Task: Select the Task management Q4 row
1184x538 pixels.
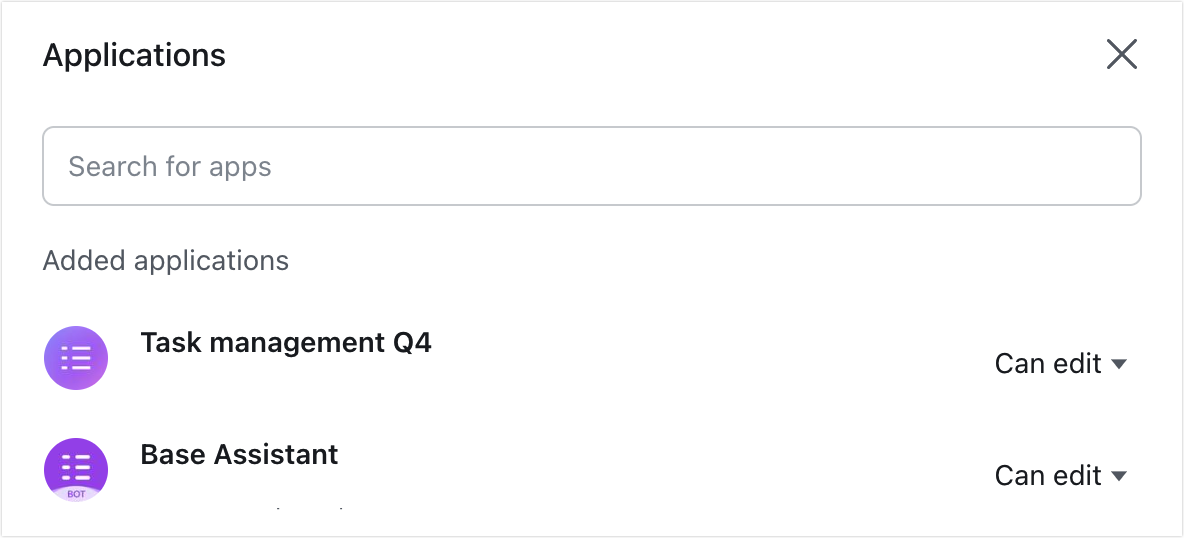Action: click(x=591, y=358)
